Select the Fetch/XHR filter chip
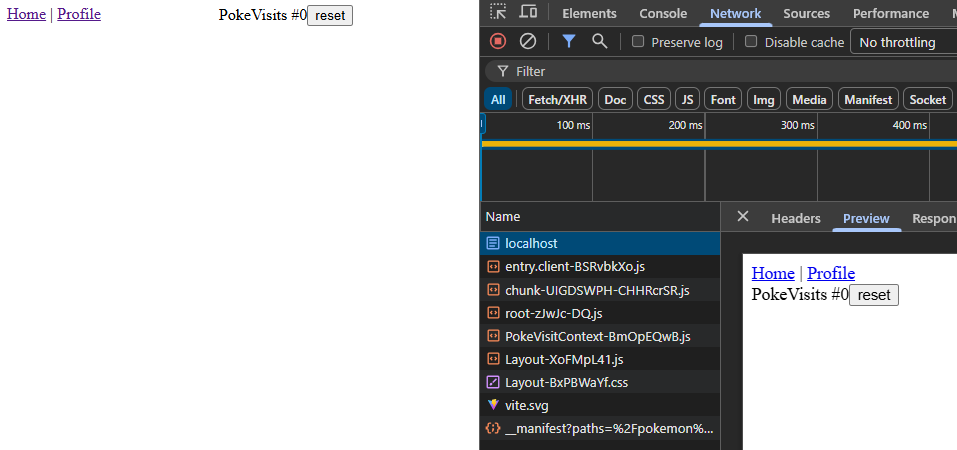957x450 pixels. pos(557,99)
